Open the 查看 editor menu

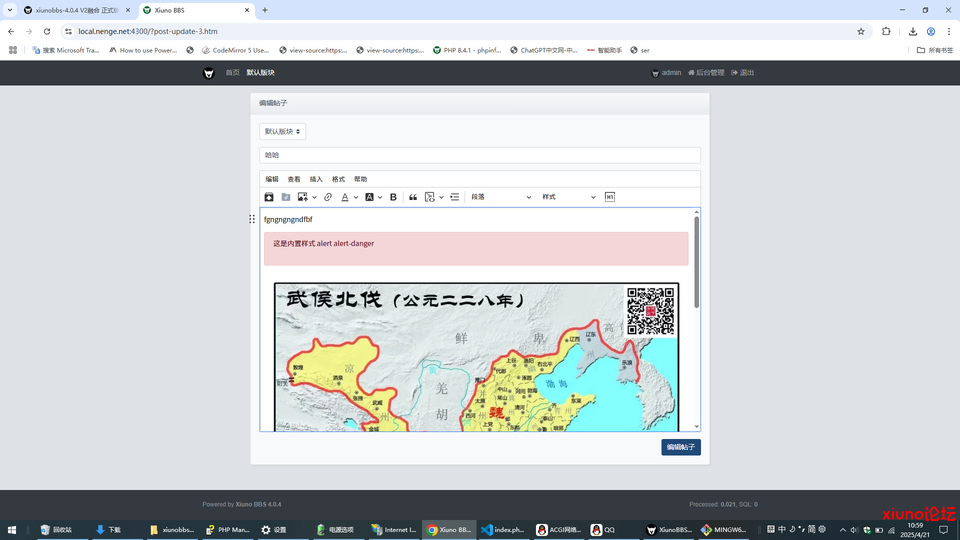294,179
